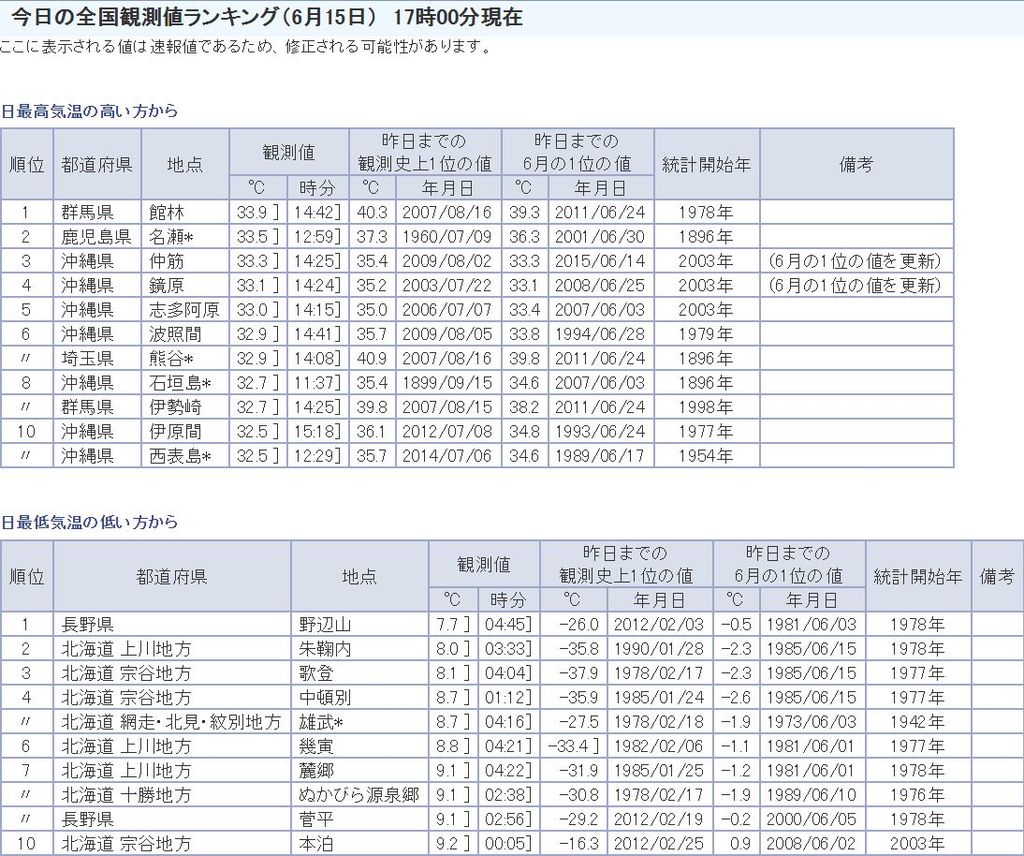Click the 波照間 station name

(x=175, y=334)
